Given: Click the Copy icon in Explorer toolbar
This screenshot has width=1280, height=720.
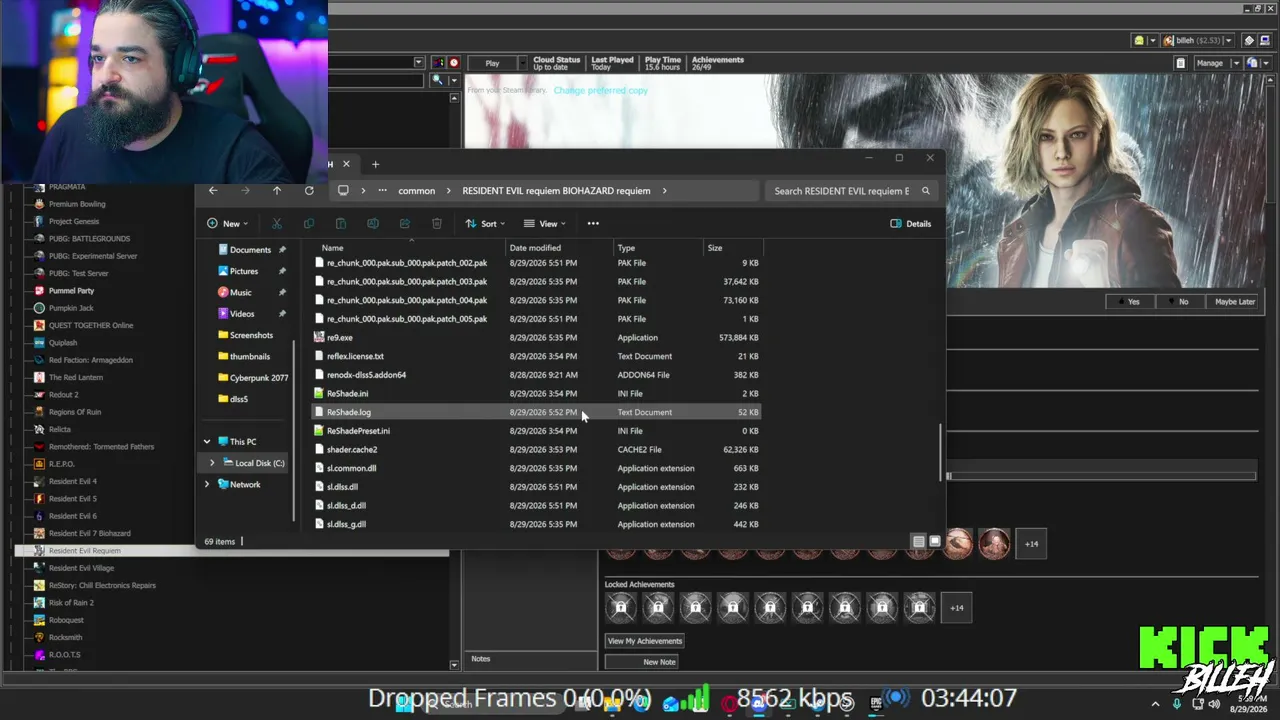Looking at the screenshot, I should point(309,224).
